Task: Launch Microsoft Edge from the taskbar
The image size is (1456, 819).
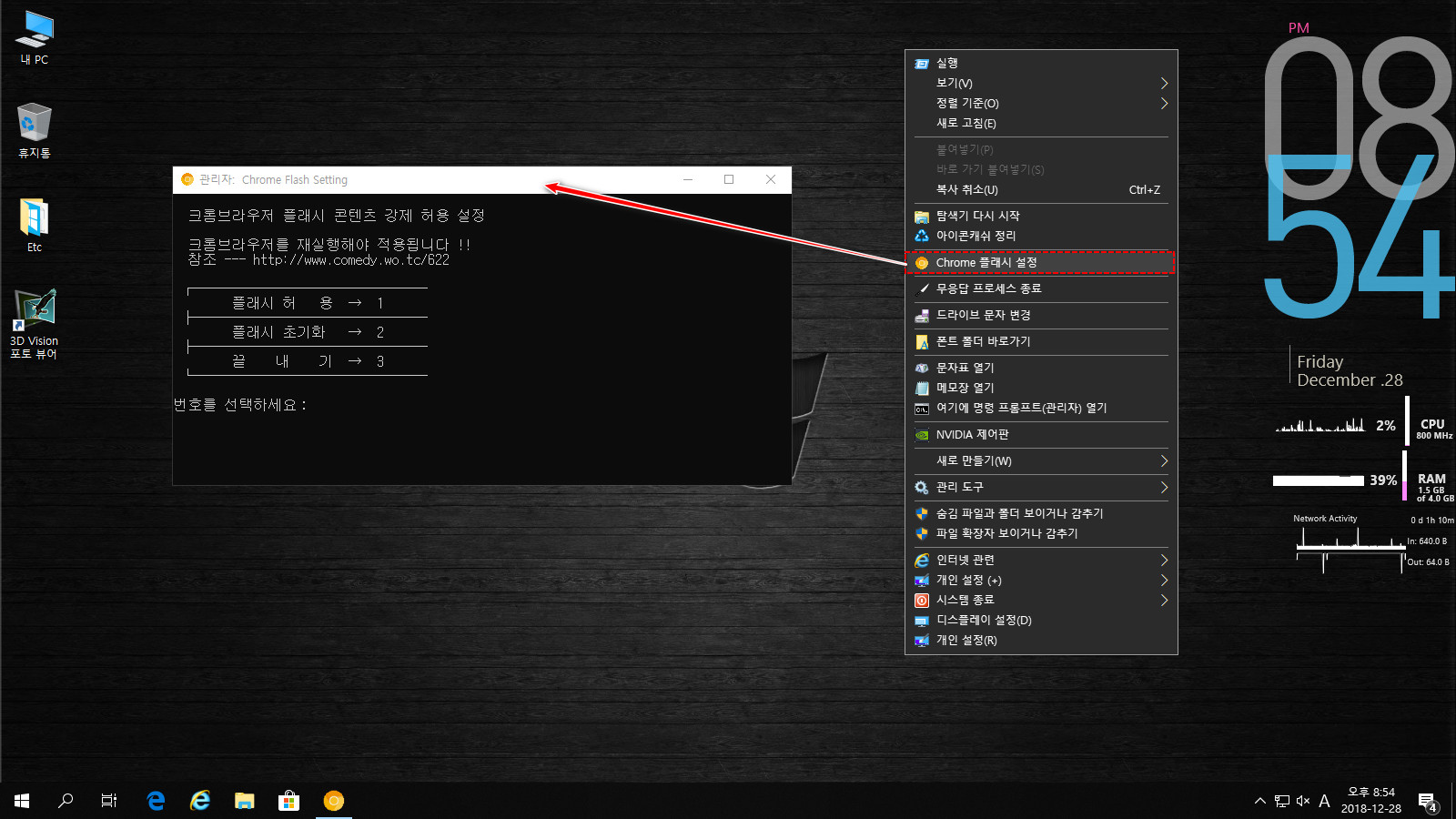Action: tap(156, 801)
